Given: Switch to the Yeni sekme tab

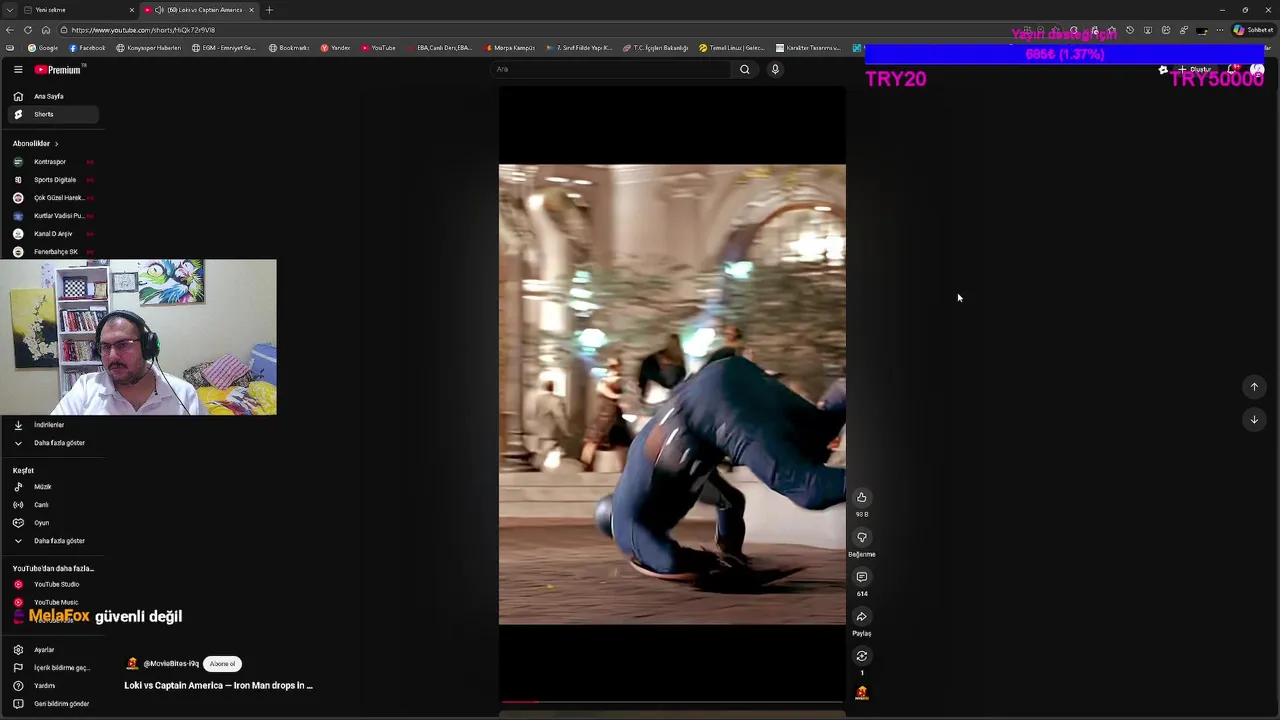Looking at the screenshot, I should click(x=78, y=10).
